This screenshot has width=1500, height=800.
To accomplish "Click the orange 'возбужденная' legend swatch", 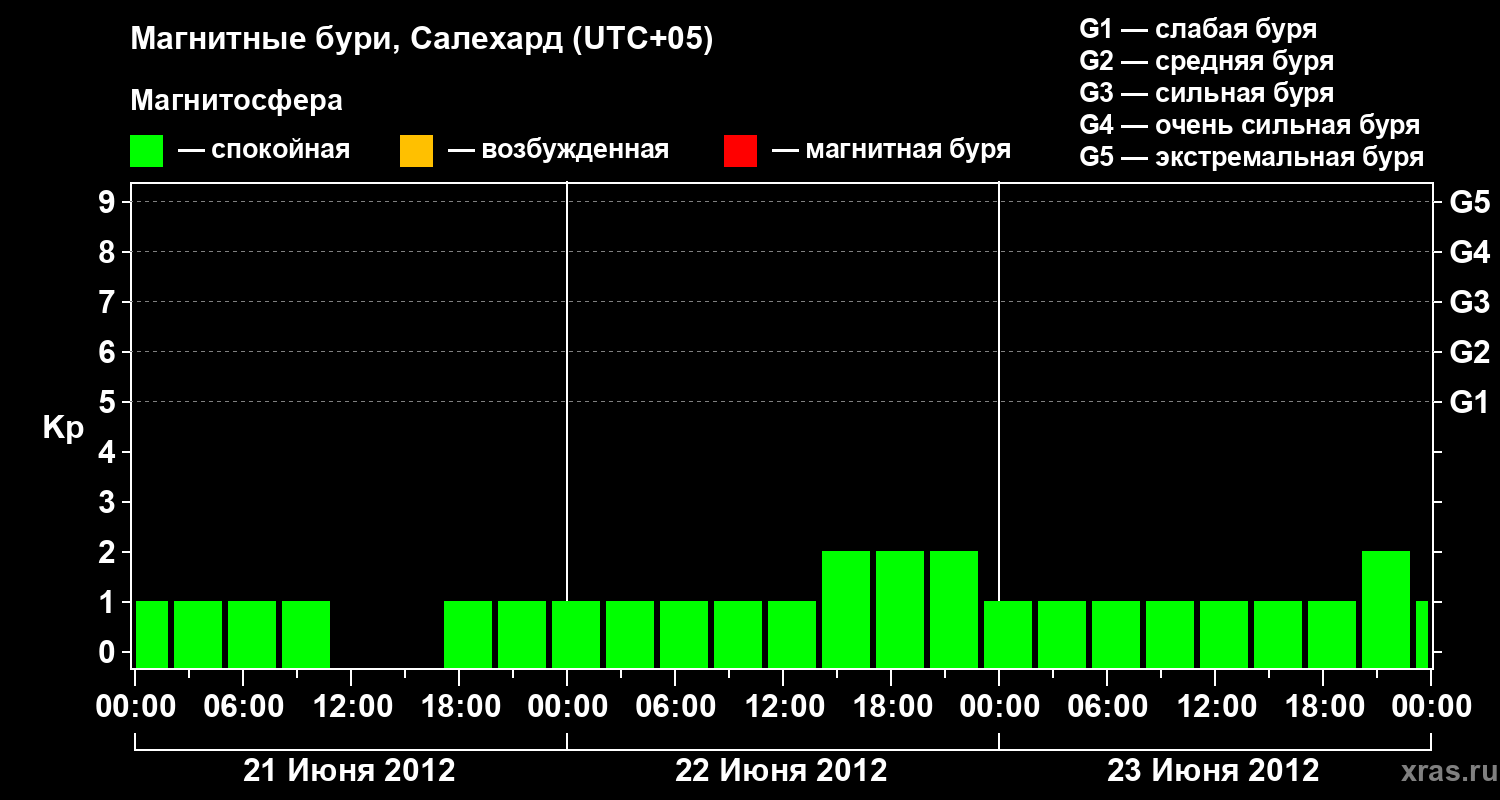I will click(416, 151).
